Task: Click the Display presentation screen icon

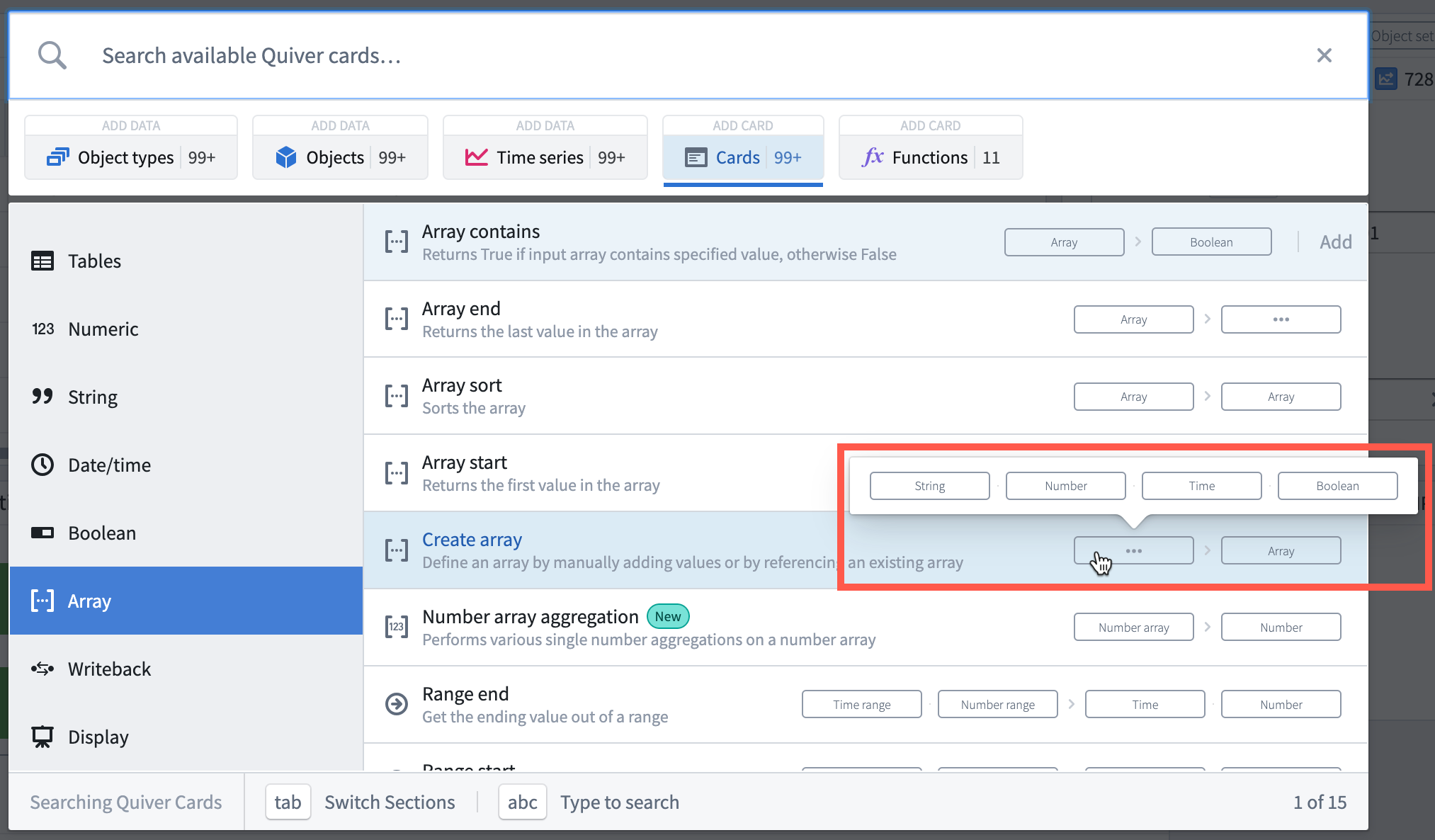Action: point(42,737)
